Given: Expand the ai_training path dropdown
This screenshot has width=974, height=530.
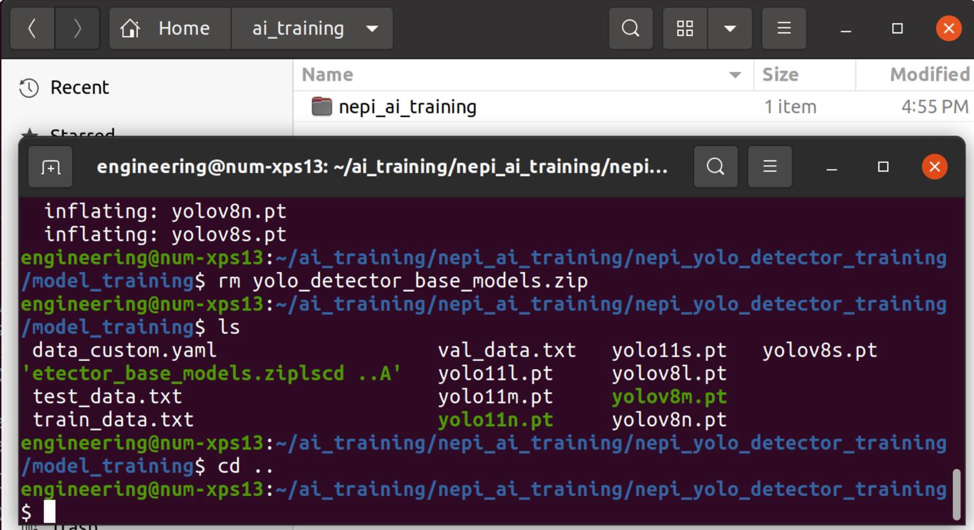Looking at the screenshot, I should point(372,29).
